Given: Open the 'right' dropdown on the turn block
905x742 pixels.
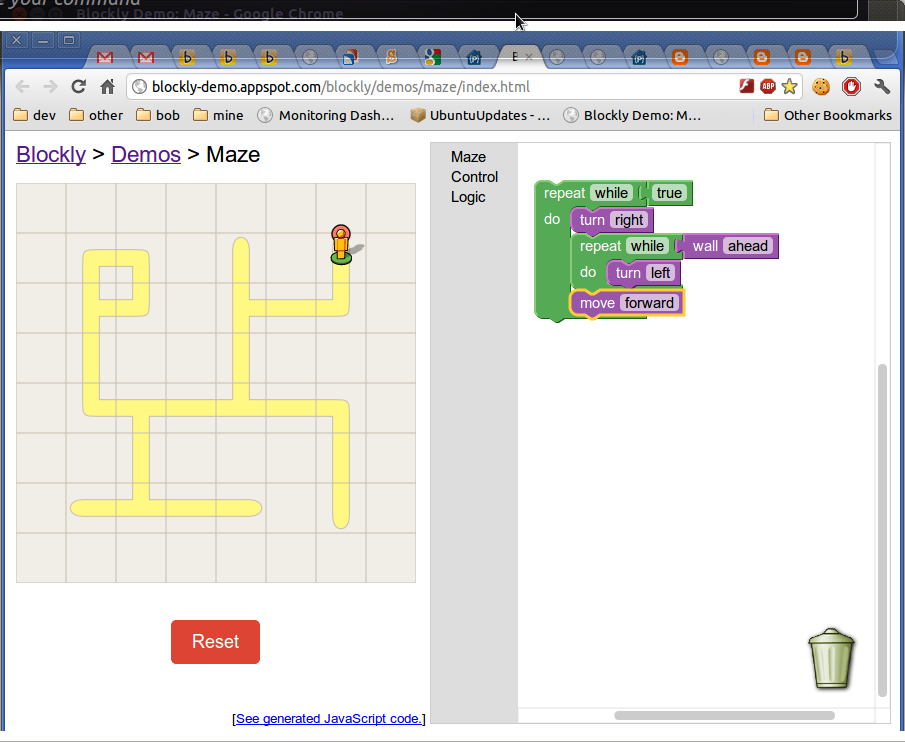Looking at the screenshot, I should pyautogui.click(x=628, y=219).
